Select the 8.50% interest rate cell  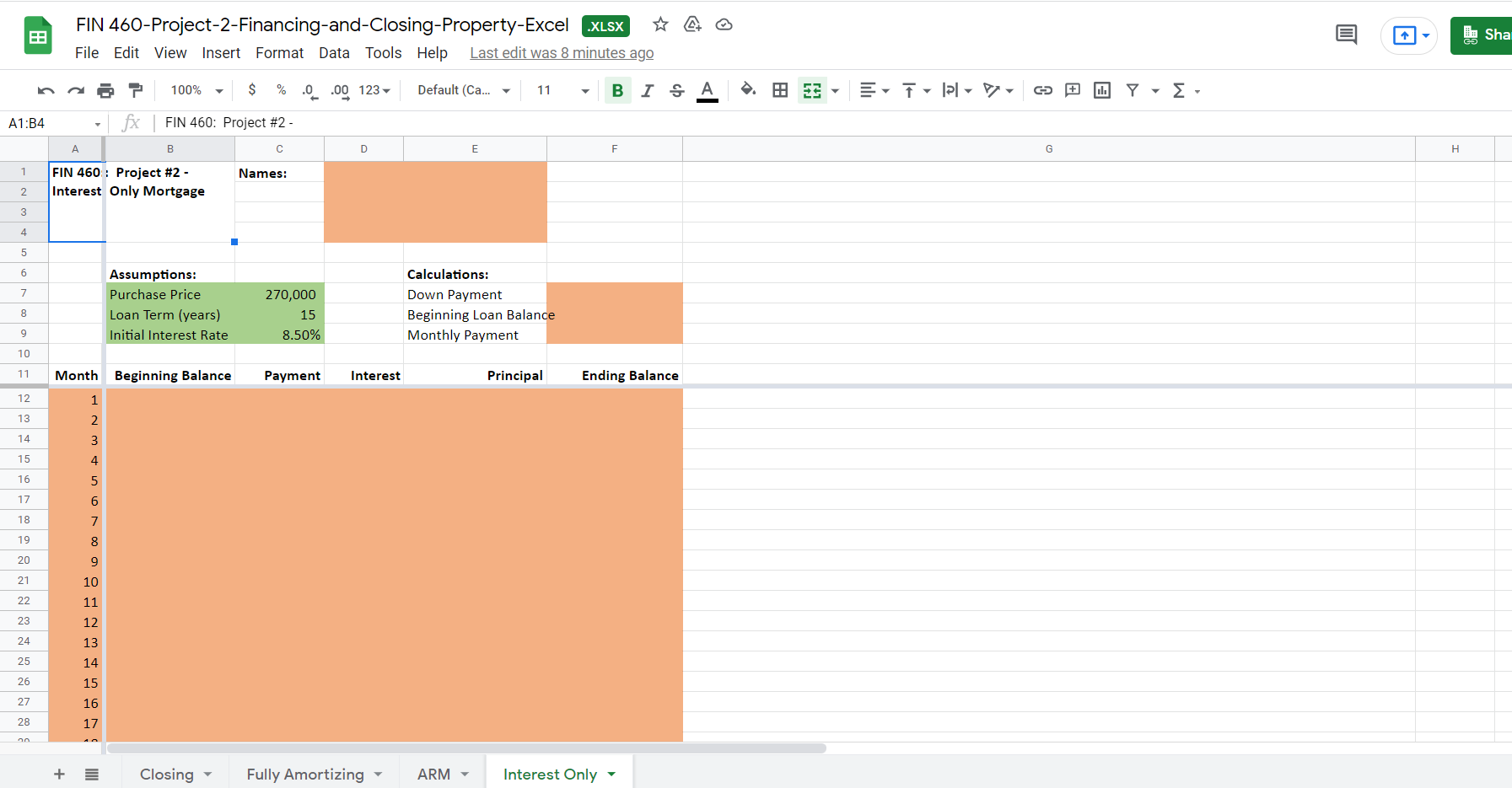(280, 335)
